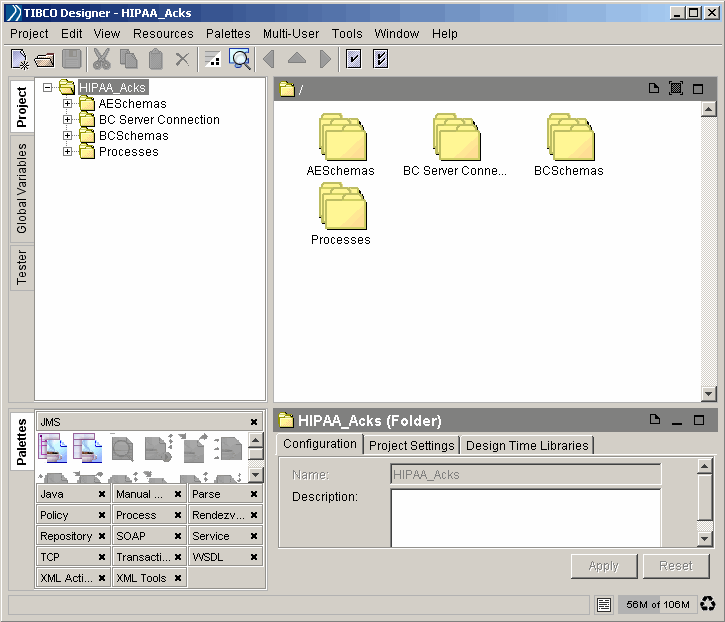Click the Copy toolbar icon
Image resolution: width=725 pixels, height=622 pixels.
tap(129, 59)
